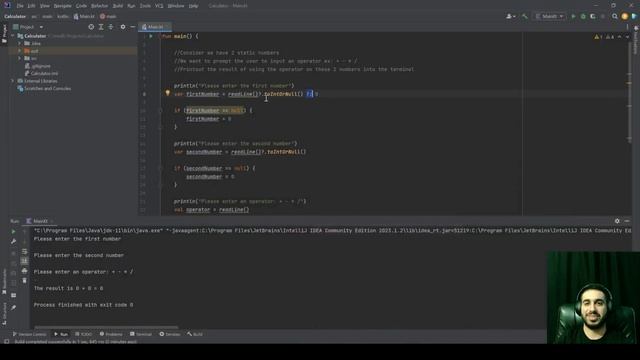Viewport: 640px width, 360px height.
Task: Click the Build project hammer icon
Action: coord(525,16)
